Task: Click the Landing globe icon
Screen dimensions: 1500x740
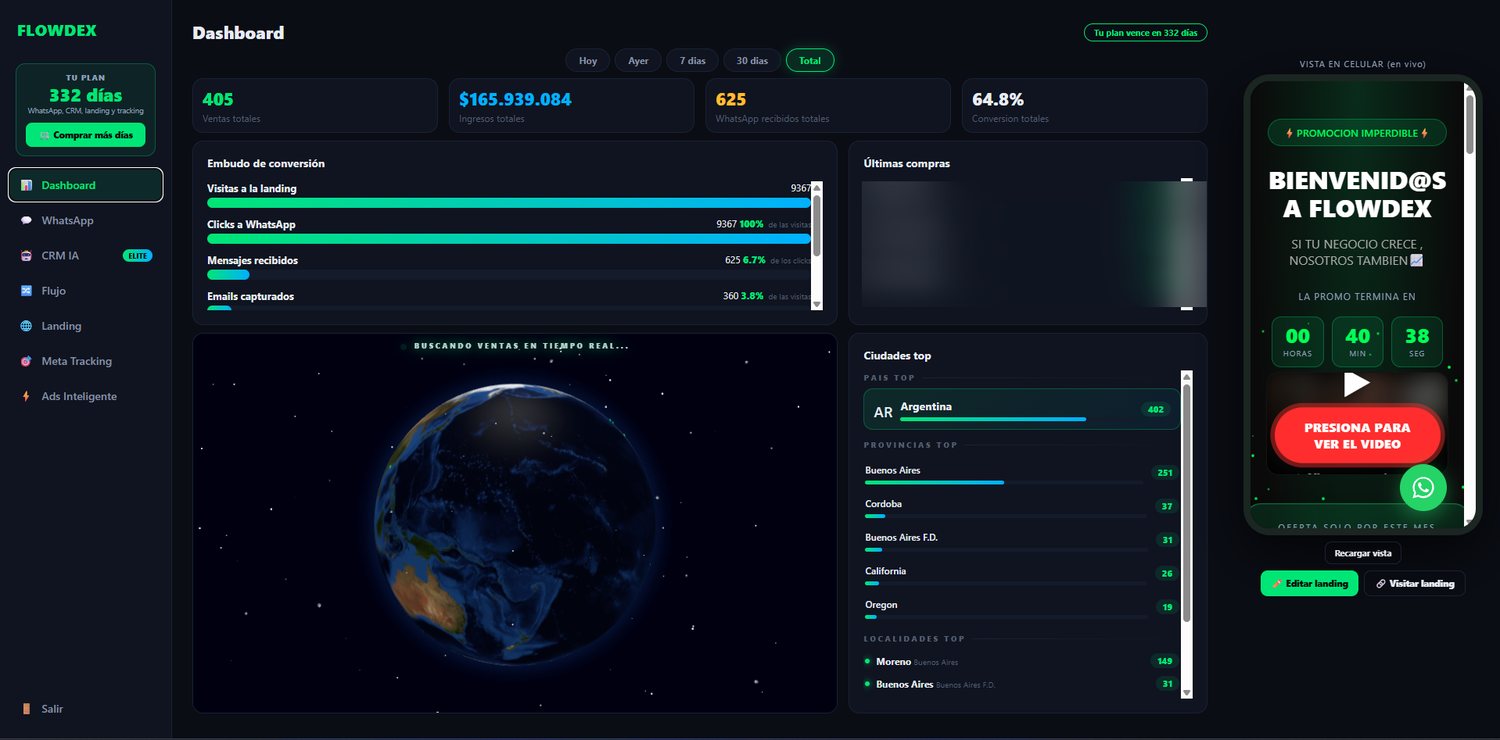Action: pyautogui.click(x=26, y=326)
